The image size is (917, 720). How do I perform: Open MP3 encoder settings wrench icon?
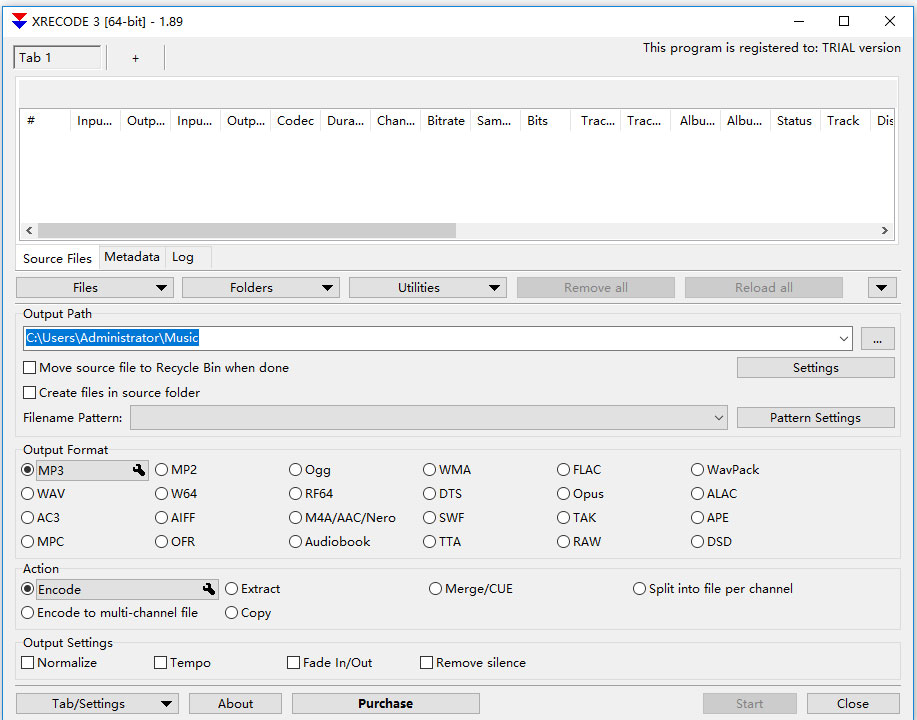click(x=139, y=470)
